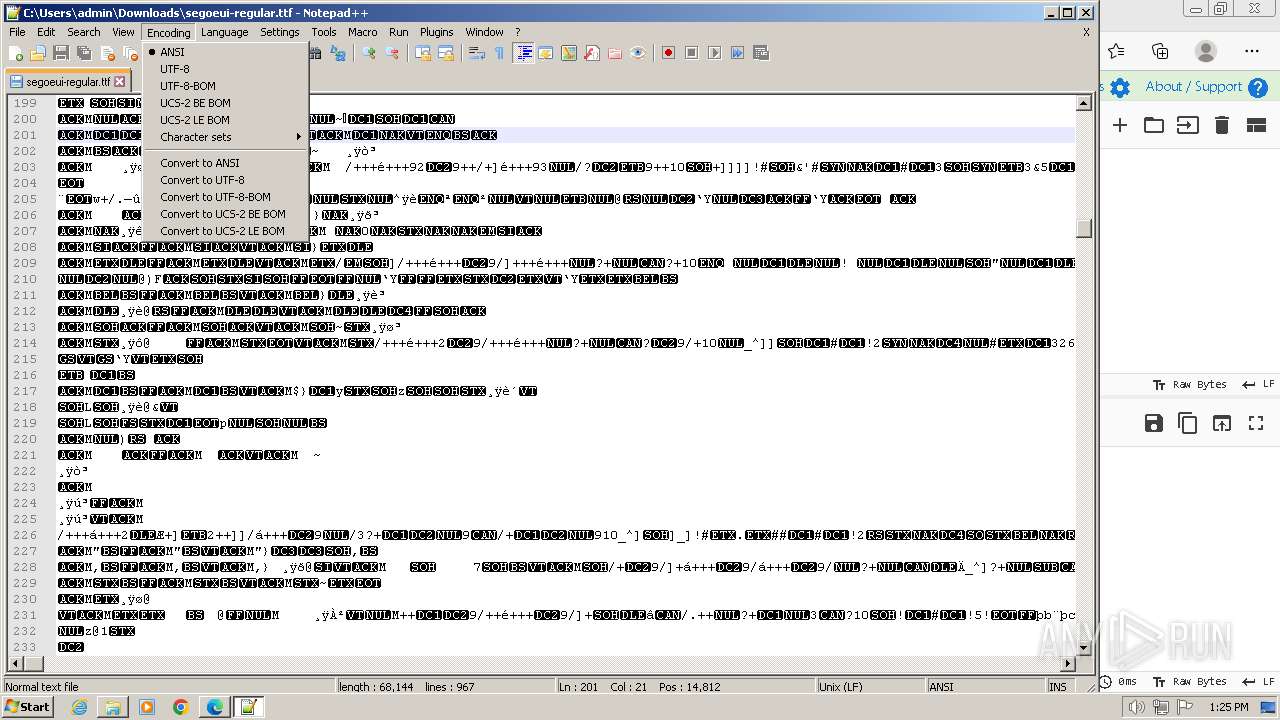The image size is (1280, 720).
Task: Click the Stop Recording macro icon
Action: point(691,53)
